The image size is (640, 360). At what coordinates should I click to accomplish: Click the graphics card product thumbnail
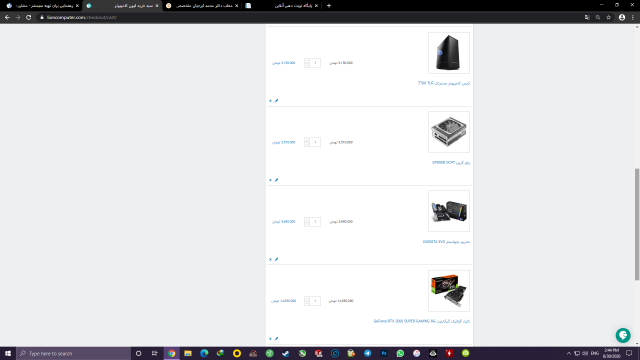449,291
